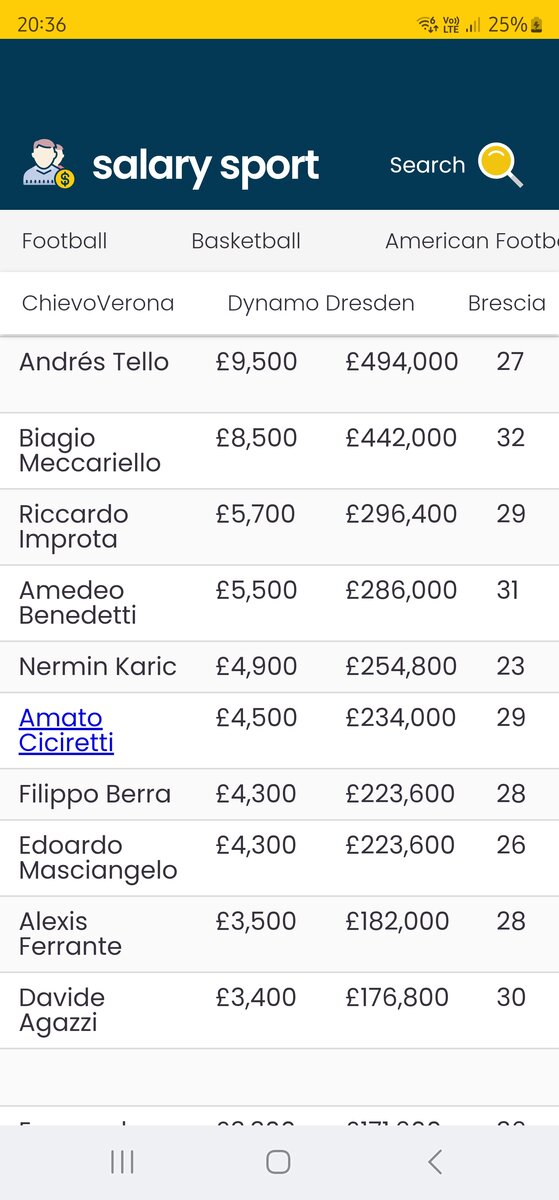Tap the Wi-Fi signal status icon
Screen dimensions: 559x1200
(427, 24)
